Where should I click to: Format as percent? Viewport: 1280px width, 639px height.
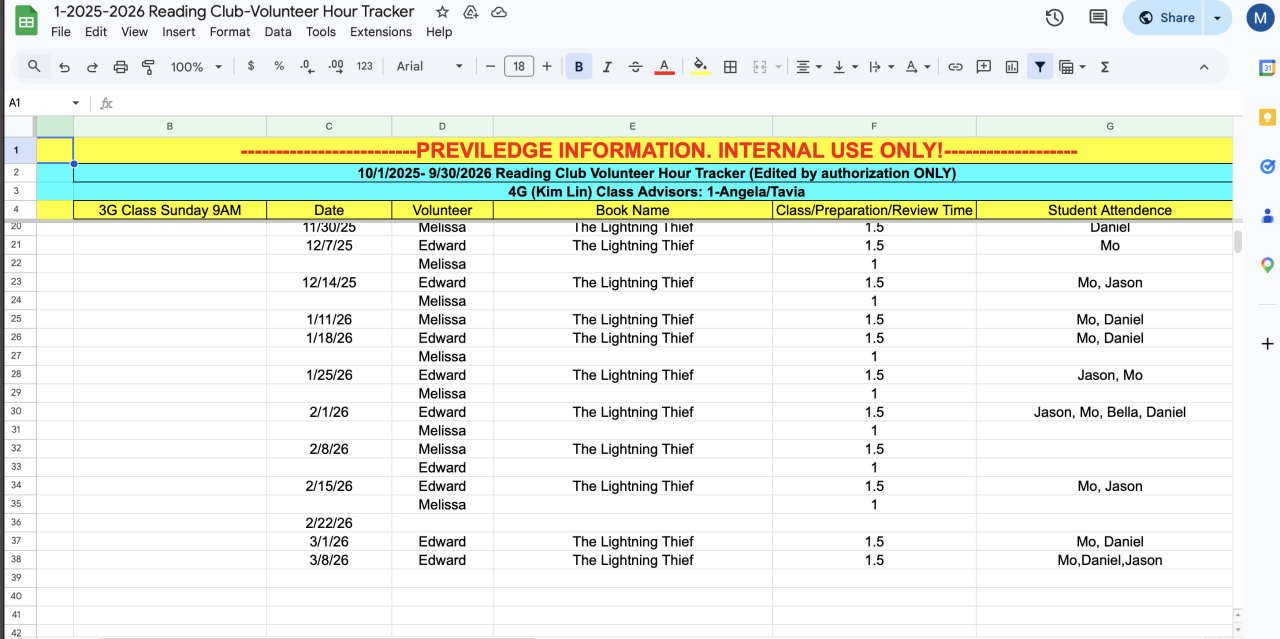point(279,67)
